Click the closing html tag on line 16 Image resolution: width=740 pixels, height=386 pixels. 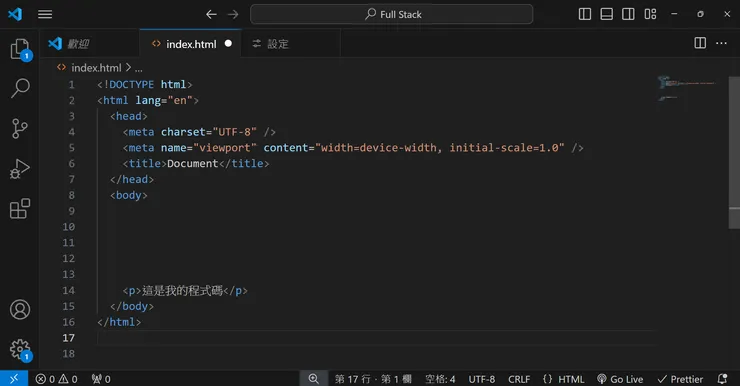pos(119,322)
